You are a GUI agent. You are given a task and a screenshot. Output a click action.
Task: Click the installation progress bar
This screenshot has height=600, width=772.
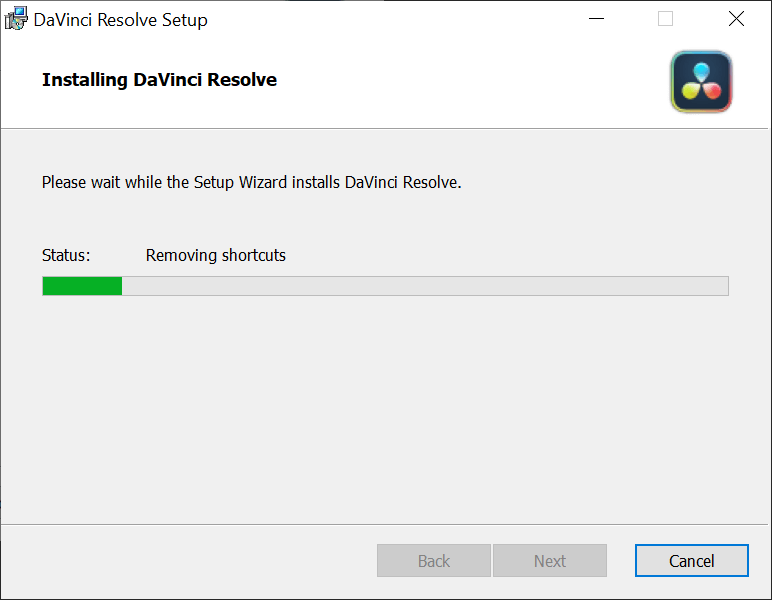(386, 286)
